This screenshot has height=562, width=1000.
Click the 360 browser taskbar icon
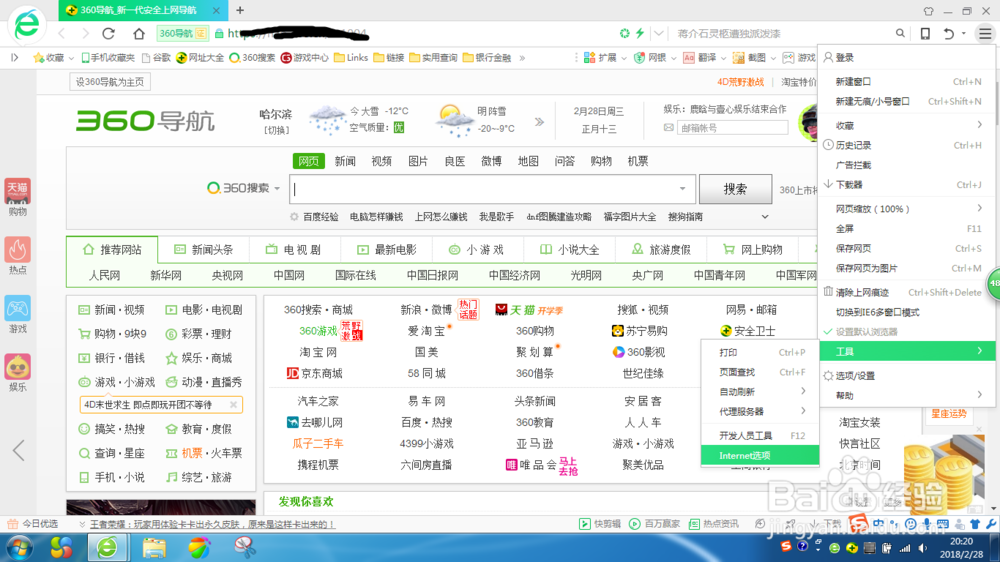[107, 548]
